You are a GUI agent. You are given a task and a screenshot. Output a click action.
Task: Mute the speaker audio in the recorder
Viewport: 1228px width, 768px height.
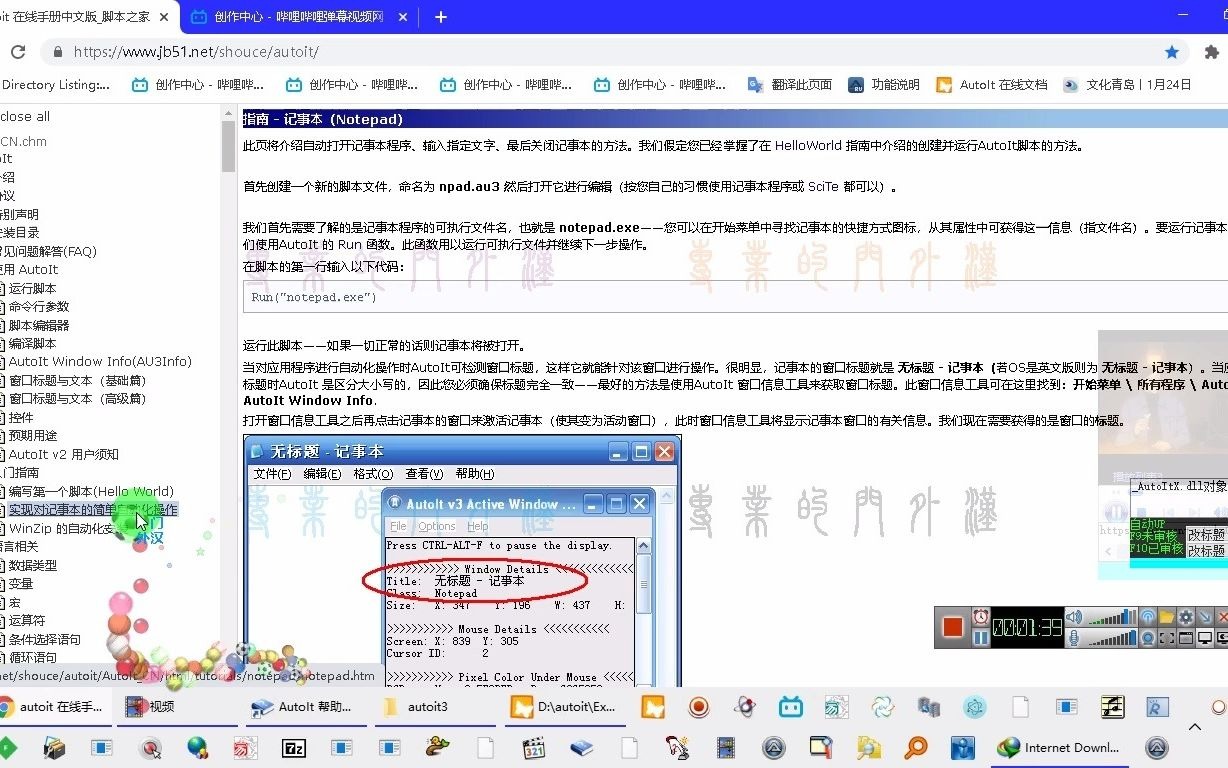pos(1073,615)
